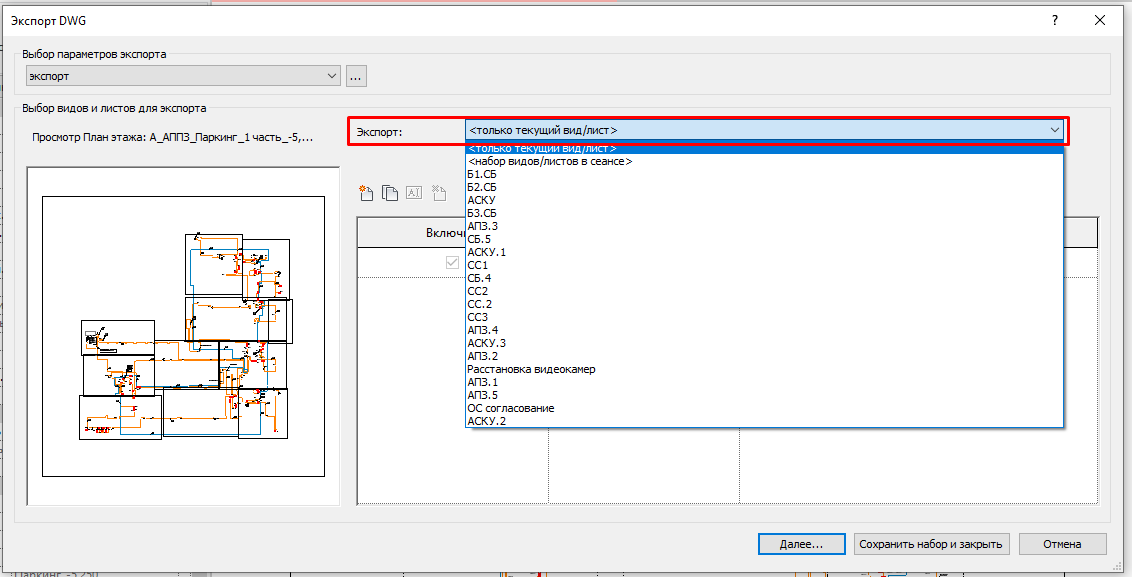
Task: Click the floor plan preview thumbnail
Action: 183,335
